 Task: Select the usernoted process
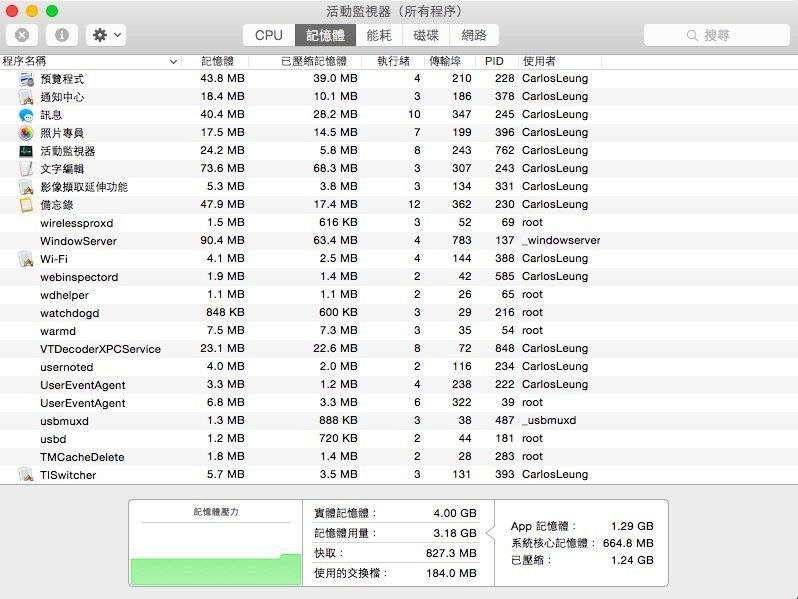[399, 366]
